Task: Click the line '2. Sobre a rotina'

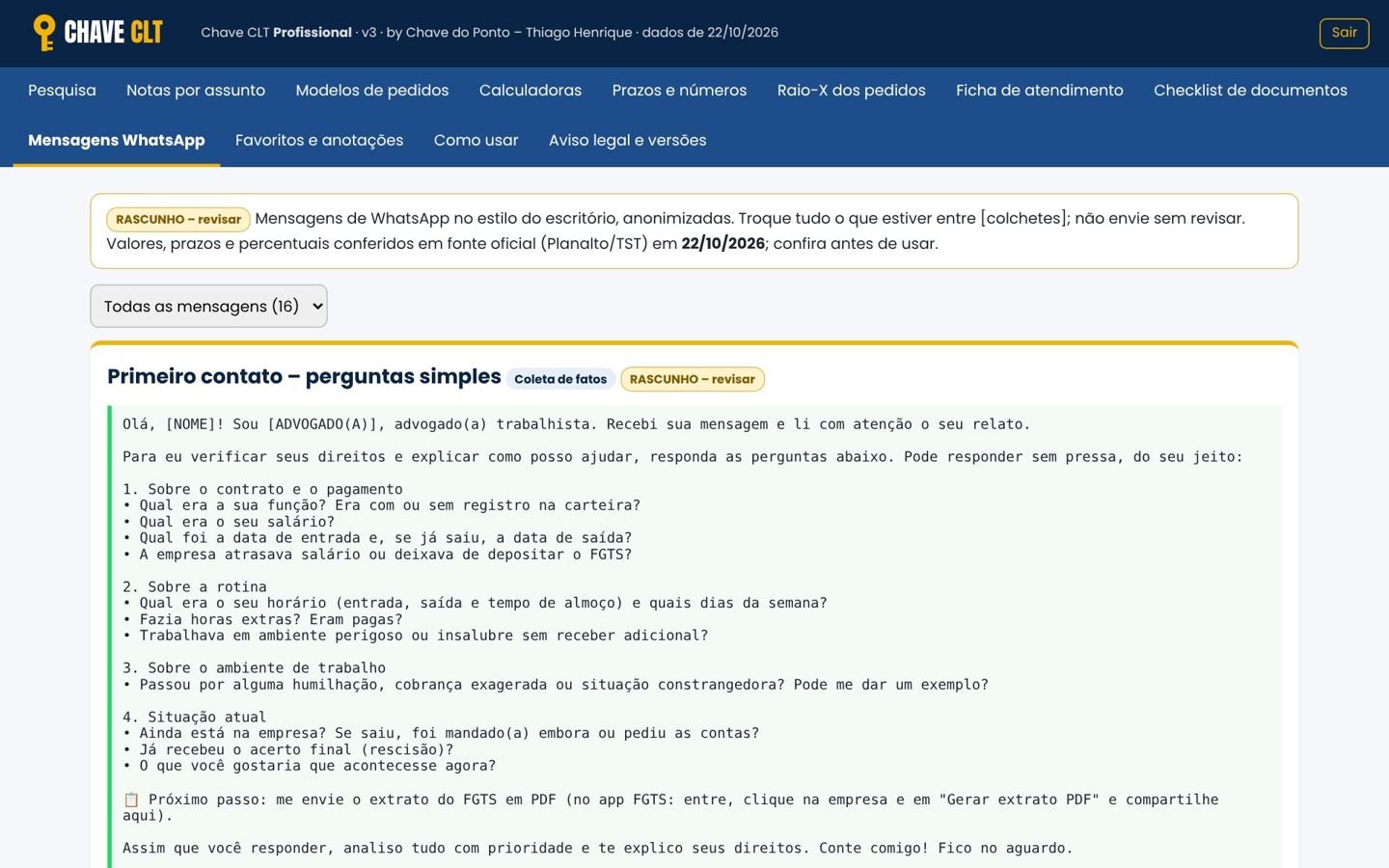Action: (195, 586)
